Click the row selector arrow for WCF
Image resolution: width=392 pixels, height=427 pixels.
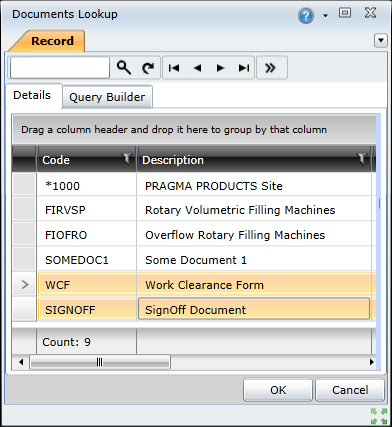tap(24, 285)
